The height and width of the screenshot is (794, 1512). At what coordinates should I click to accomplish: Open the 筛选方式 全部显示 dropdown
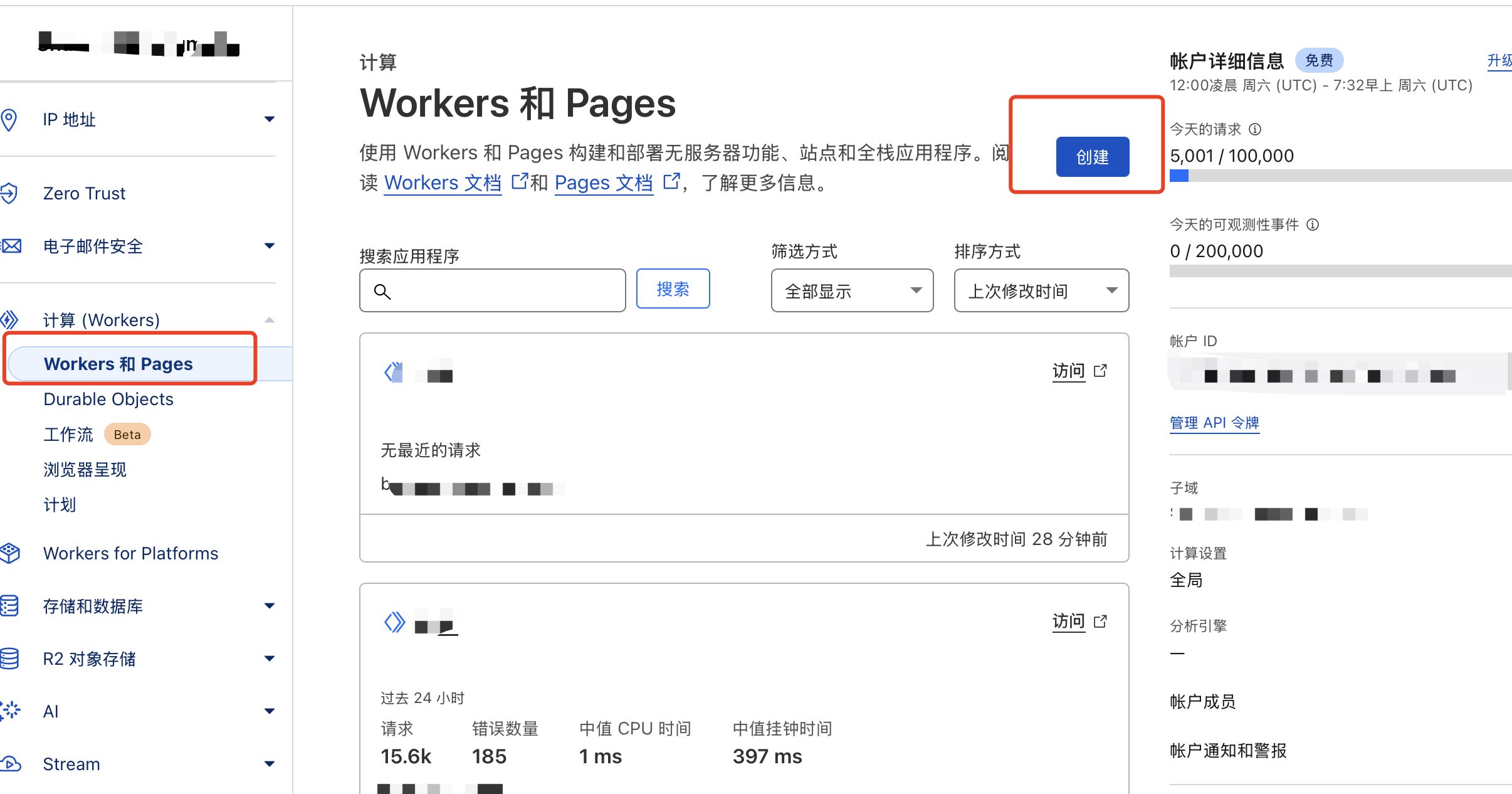tap(852, 290)
